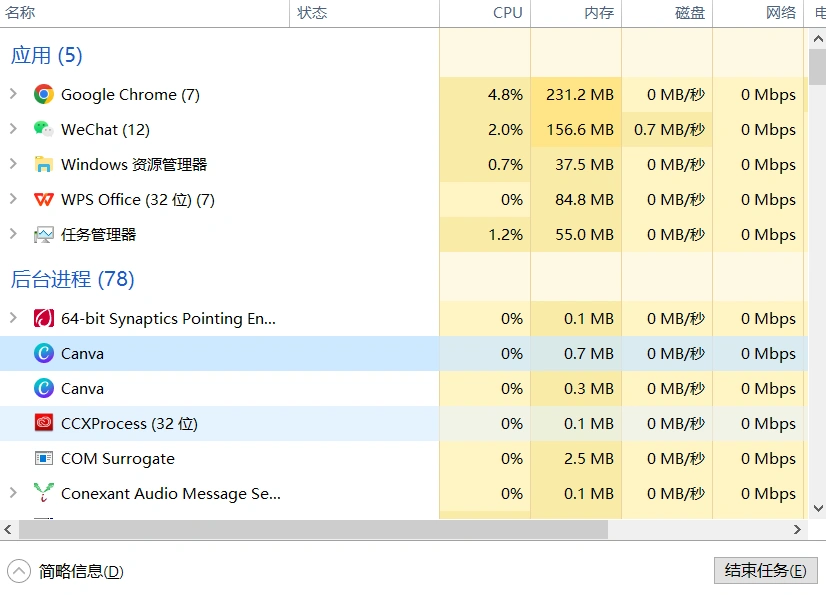This screenshot has height=595, width=826.
Task: Sort by CPU column header
Action: (x=507, y=13)
